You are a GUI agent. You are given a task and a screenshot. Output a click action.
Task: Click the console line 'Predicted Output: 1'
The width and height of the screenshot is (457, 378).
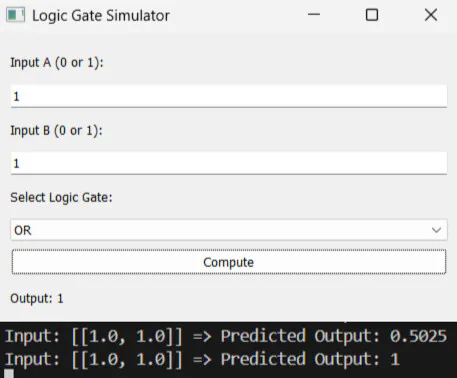(202, 360)
